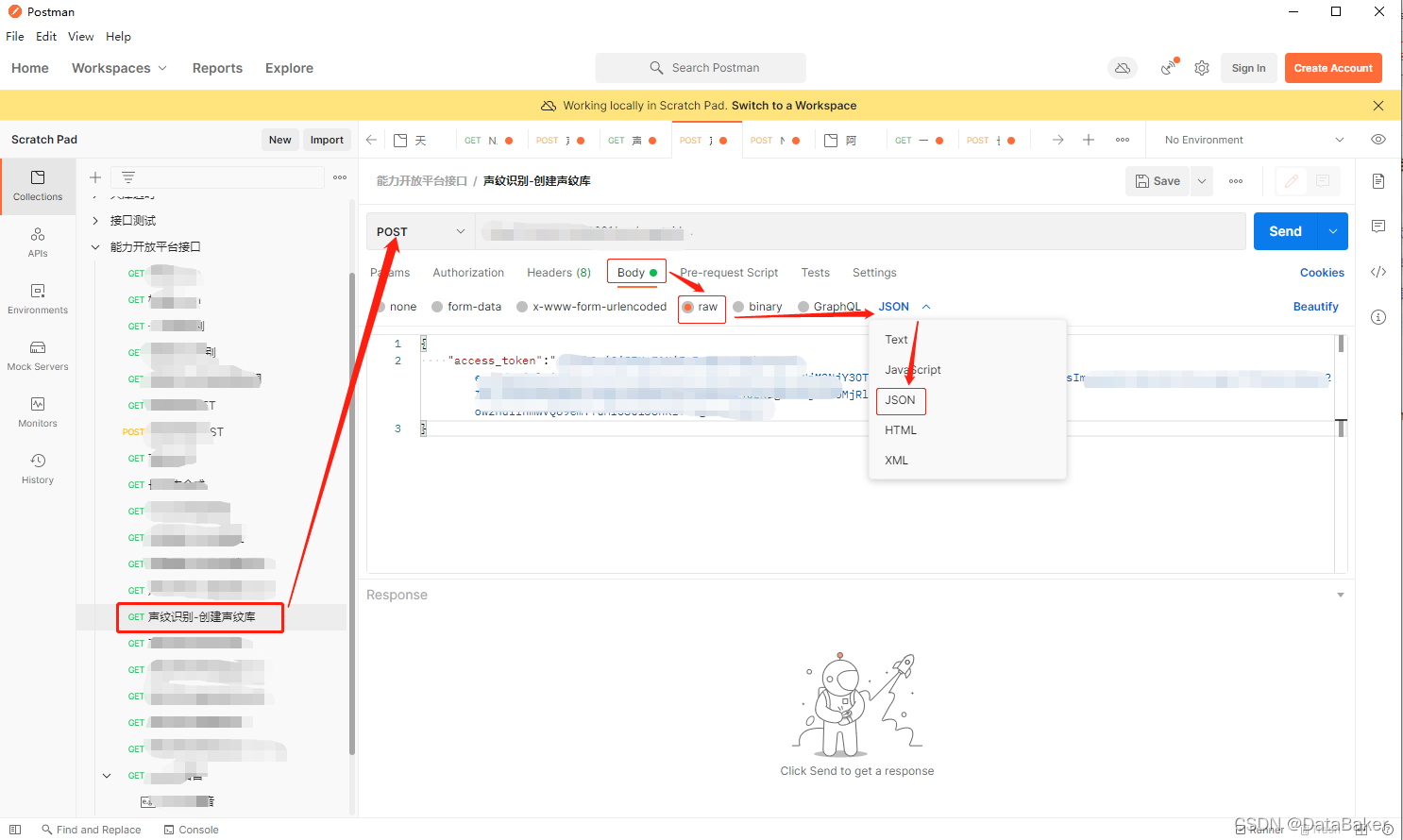
Task: Click the Save button
Action: pos(1158,181)
